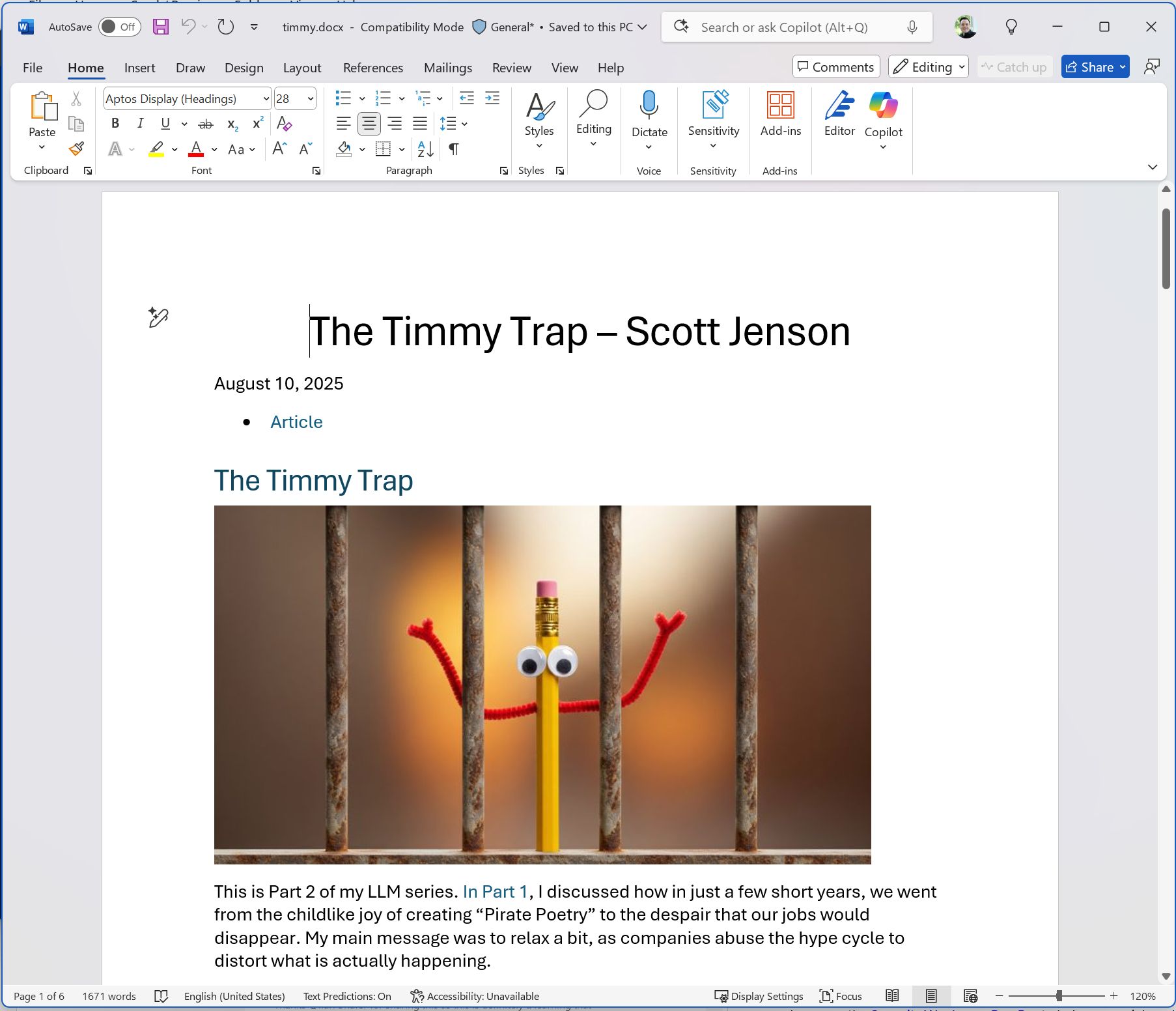Expand the line spacing options
The width and height of the screenshot is (1176, 1011).
point(464,123)
